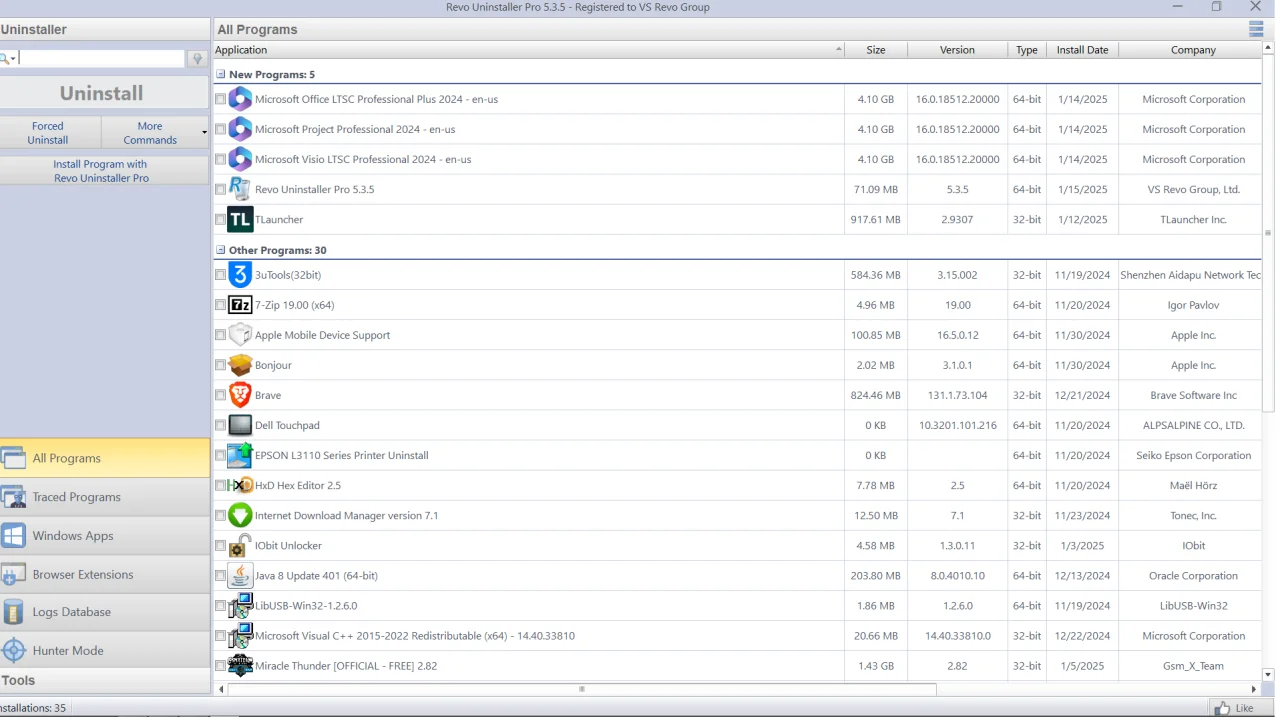Click the horizontal scrollbar left arrow
This screenshot has height=721, width=1280.
pyautogui.click(x=221, y=689)
